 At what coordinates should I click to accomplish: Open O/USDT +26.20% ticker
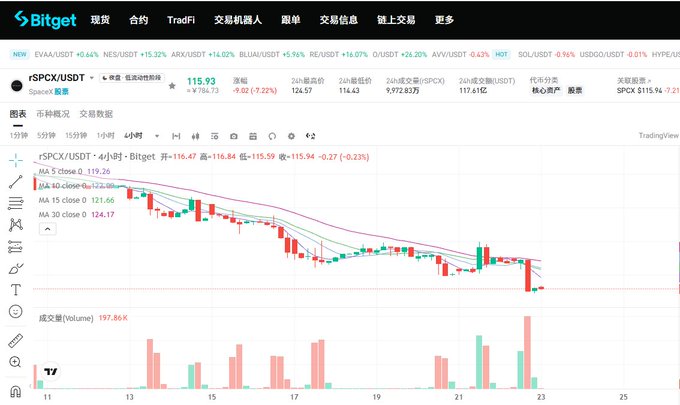pyautogui.click(x=400, y=55)
